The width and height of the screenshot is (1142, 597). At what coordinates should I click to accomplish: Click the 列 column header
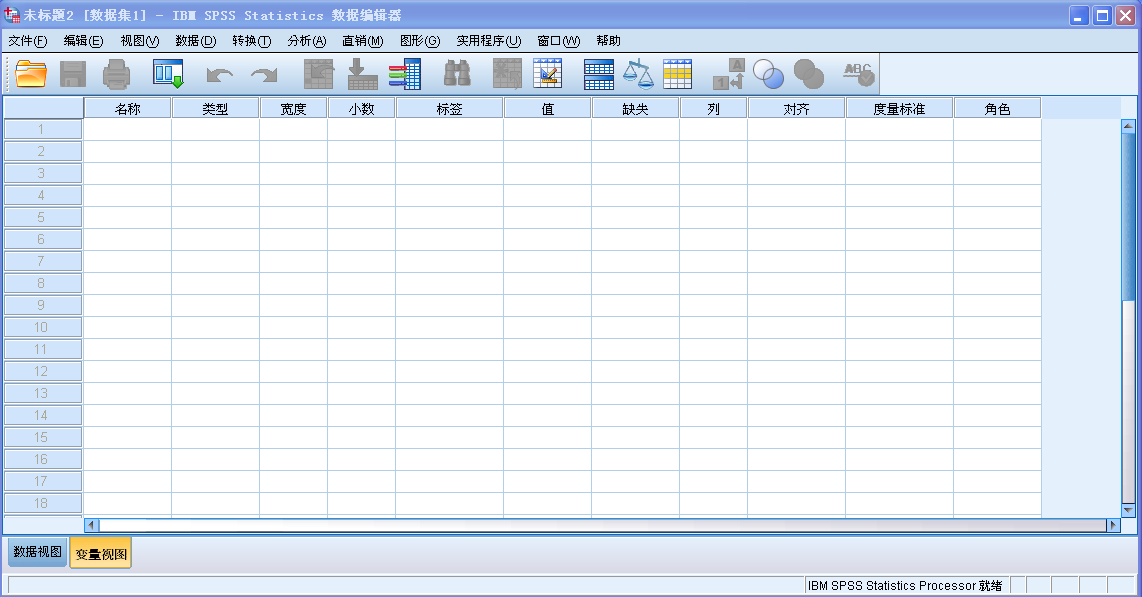pyautogui.click(x=713, y=108)
